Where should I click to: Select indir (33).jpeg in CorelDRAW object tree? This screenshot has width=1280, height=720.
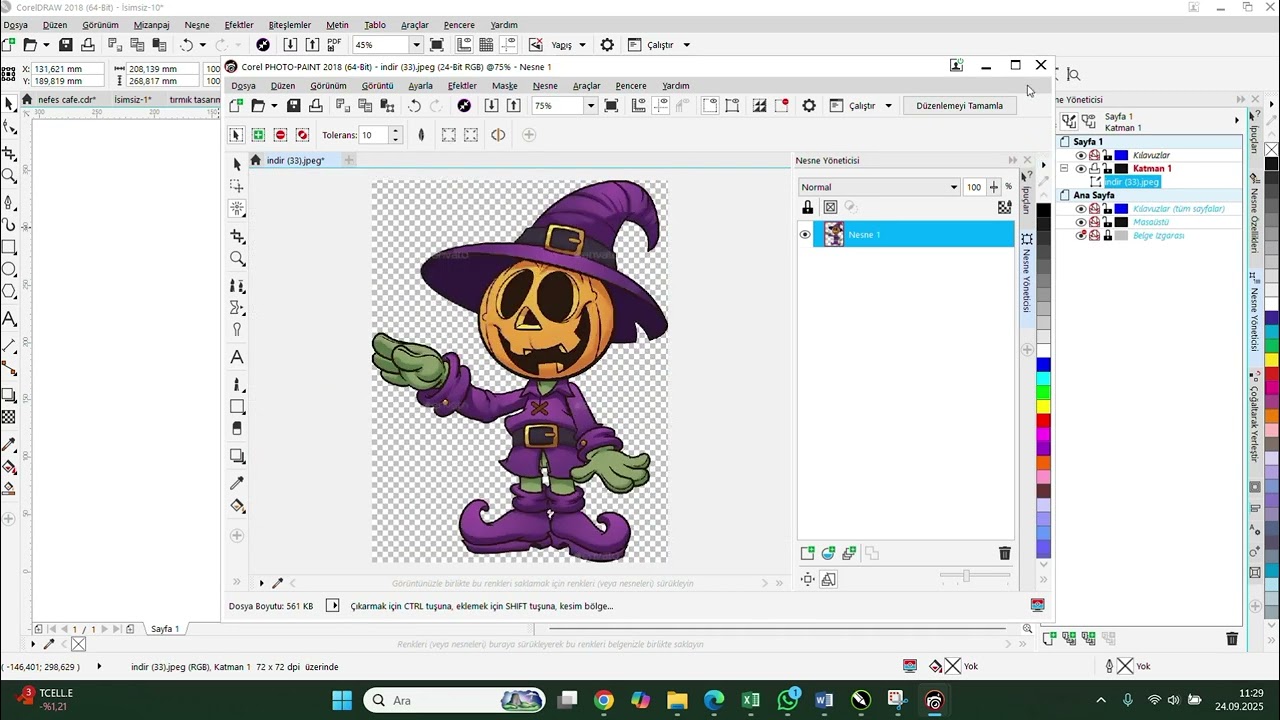pos(1131,182)
